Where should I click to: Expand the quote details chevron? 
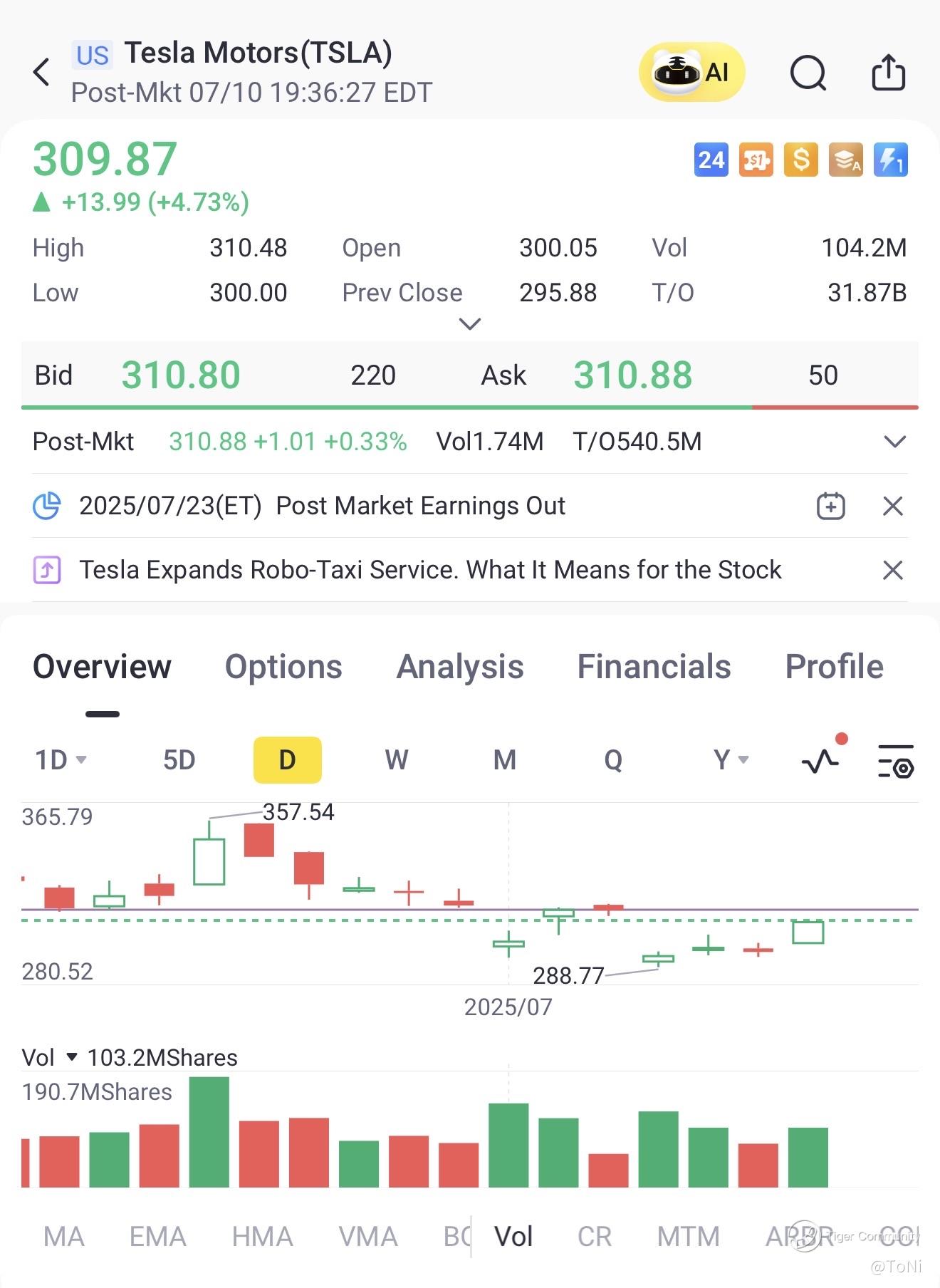(x=470, y=324)
